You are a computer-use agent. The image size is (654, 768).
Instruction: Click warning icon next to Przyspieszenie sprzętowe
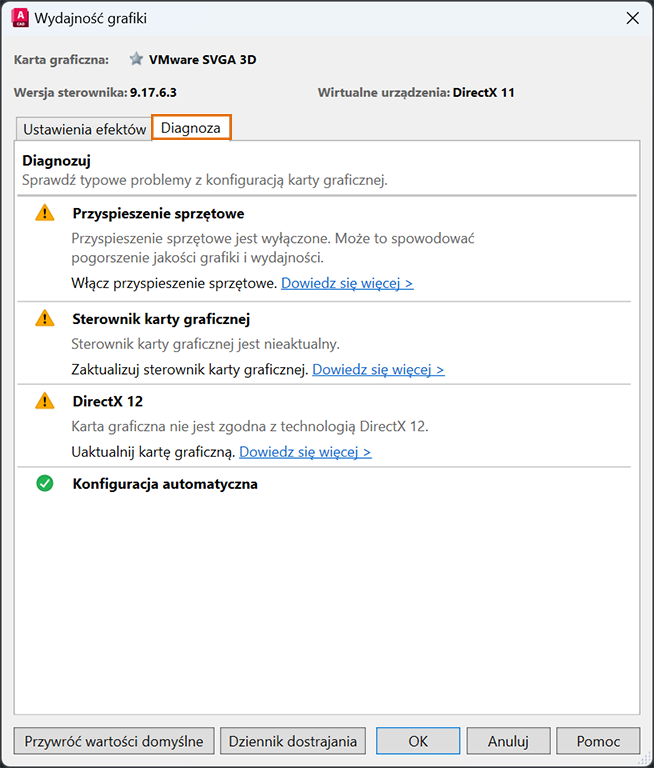click(x=45, y=213)
